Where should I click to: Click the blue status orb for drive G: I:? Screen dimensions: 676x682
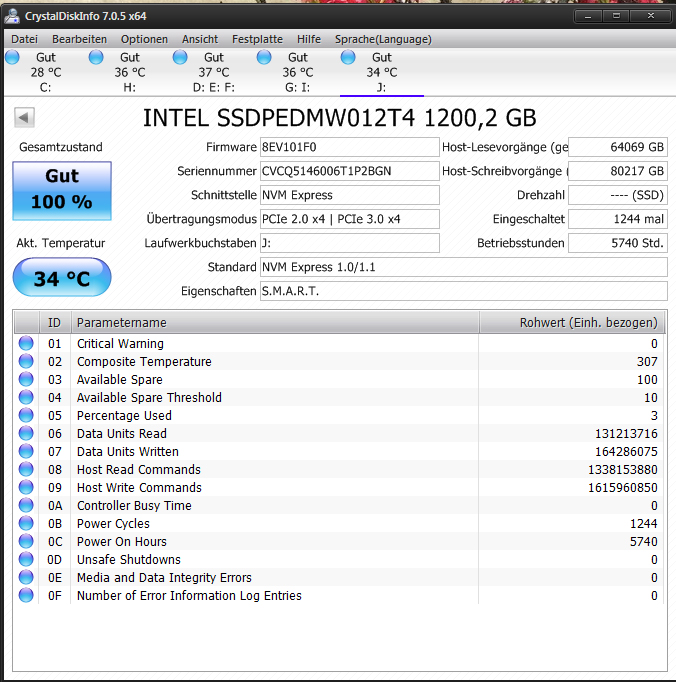pyautogui.click(x=264, y=57)
